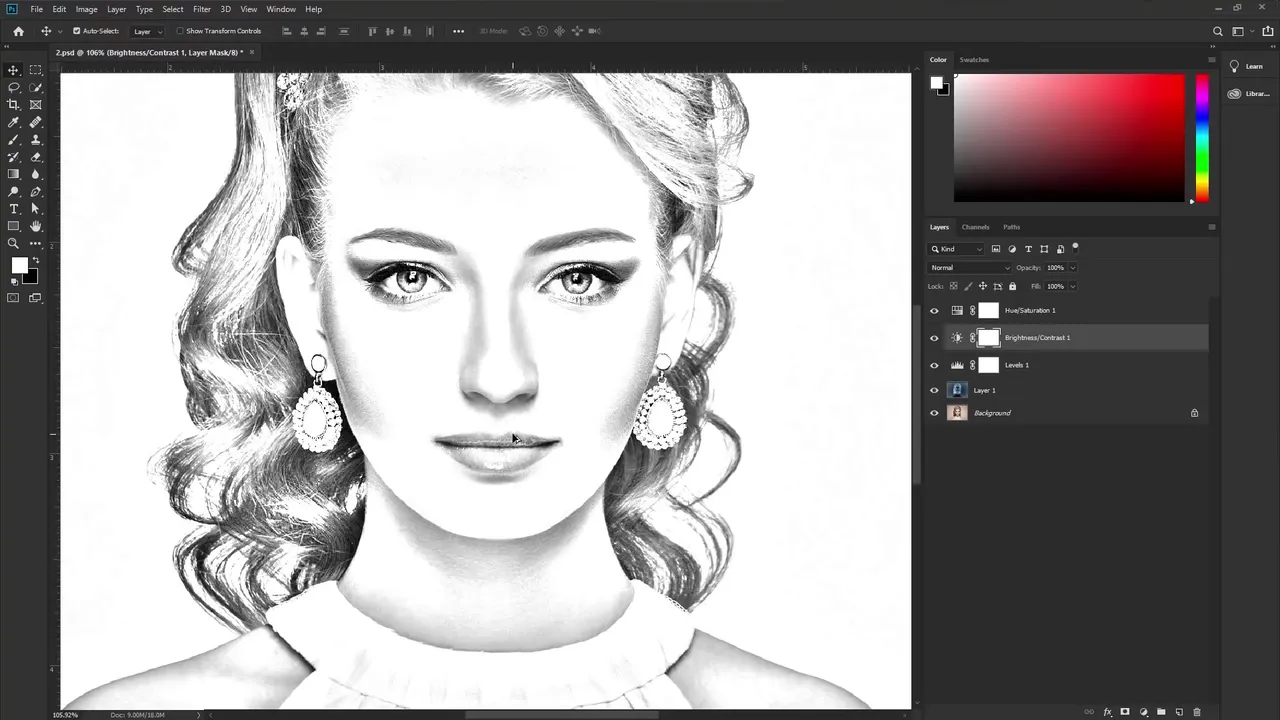Open the Filter menu
This screenshot has width=1280, height=720.
[x=202, y=9]
